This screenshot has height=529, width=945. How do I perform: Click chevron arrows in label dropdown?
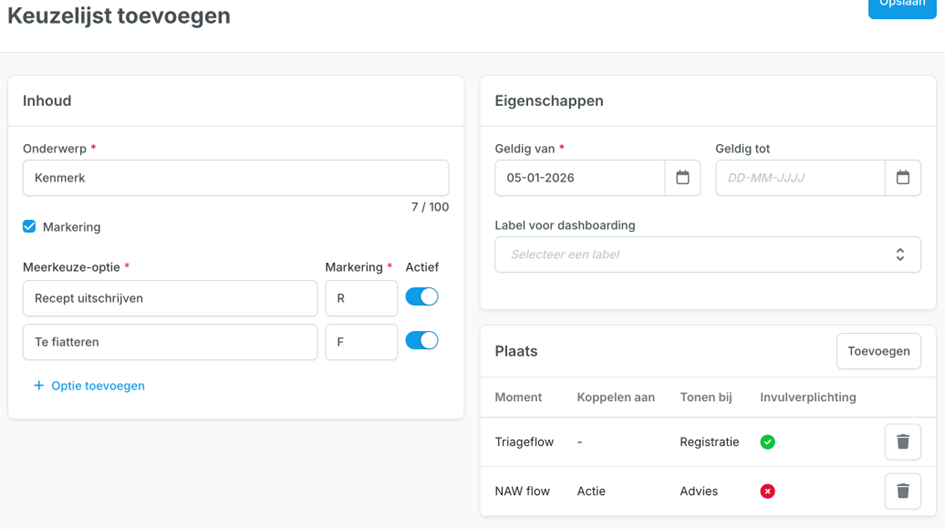tap(900, 255)
